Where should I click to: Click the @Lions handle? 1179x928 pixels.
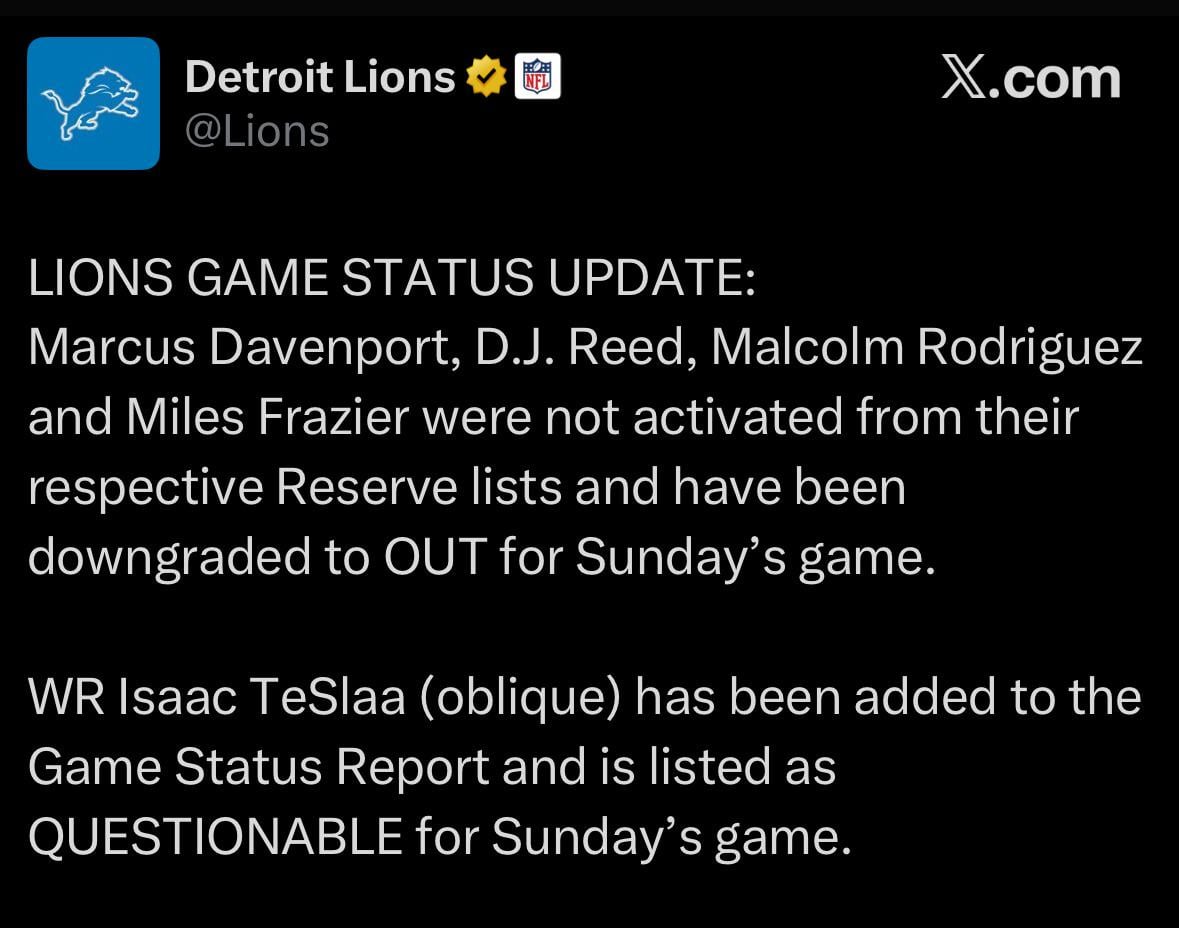pos(258,128)
